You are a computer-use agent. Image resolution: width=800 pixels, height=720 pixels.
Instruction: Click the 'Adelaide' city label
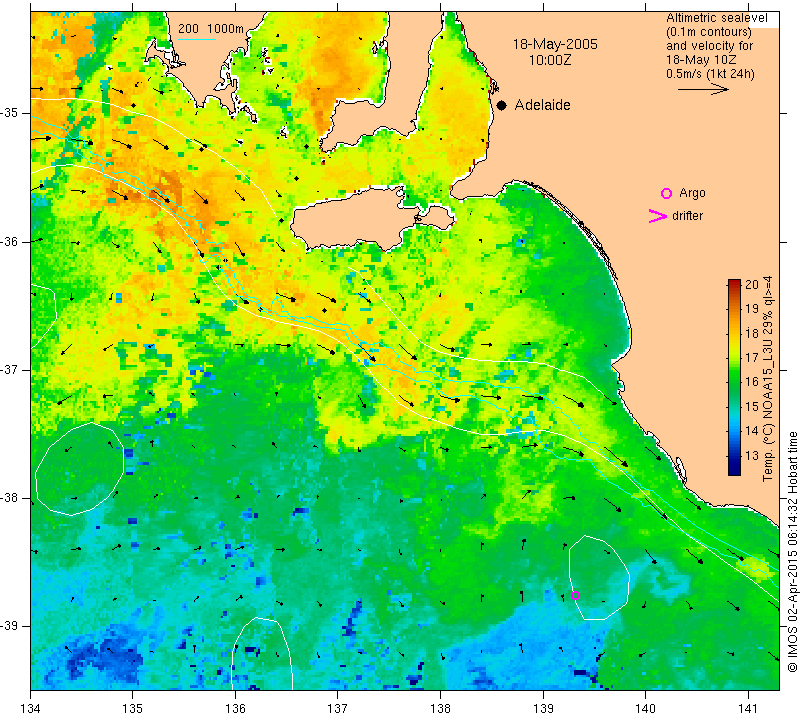542,105
